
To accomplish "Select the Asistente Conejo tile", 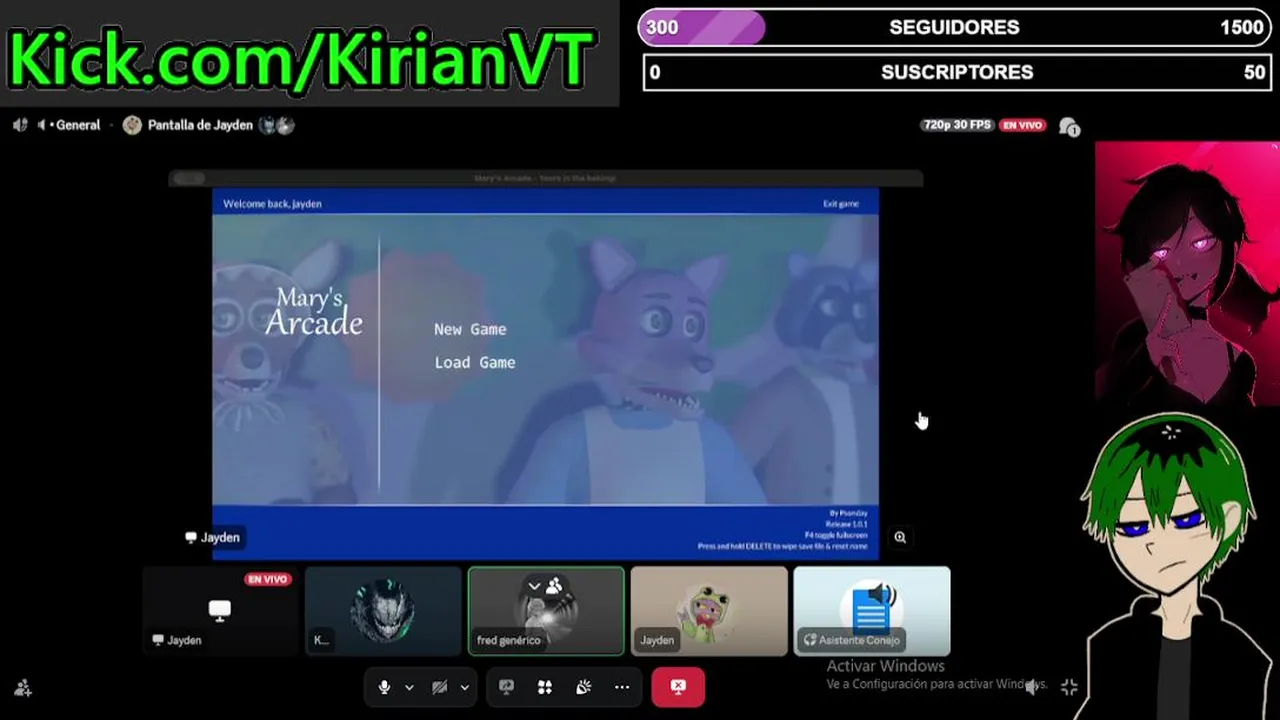I will [872, 611].
